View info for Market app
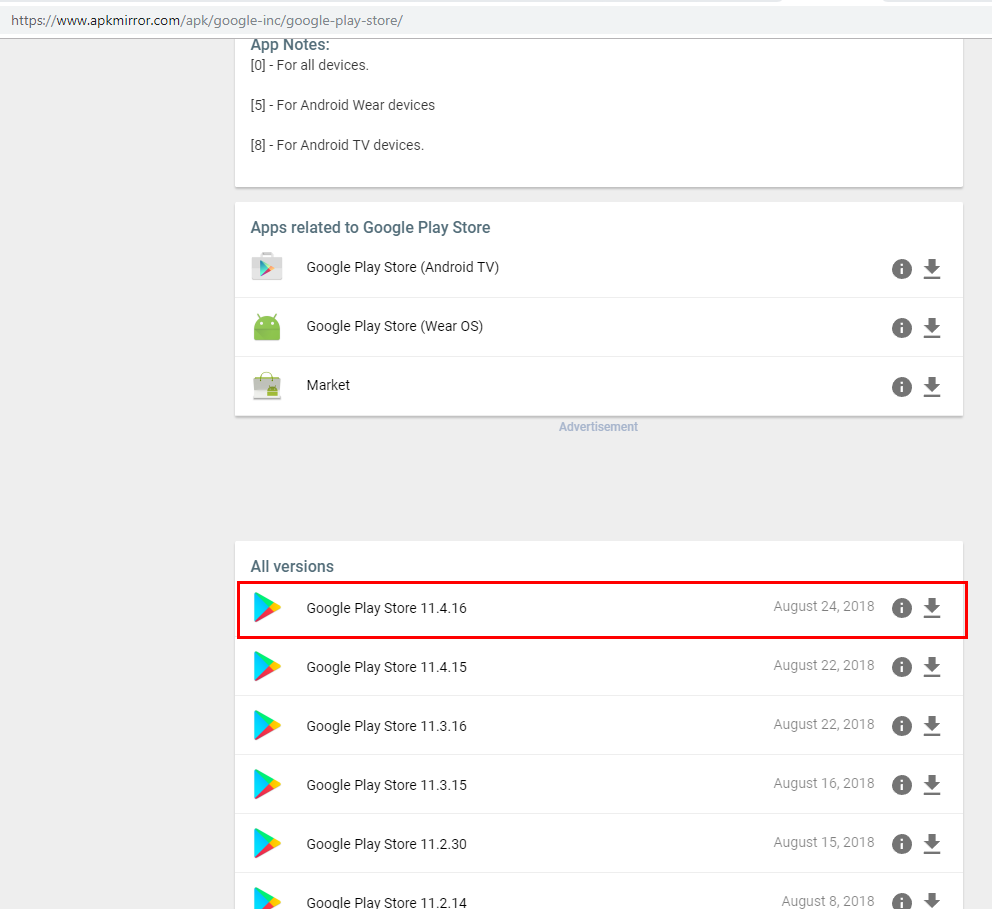Image resolution: width=992 pixels, height=909 pixels. click(902, 386)
